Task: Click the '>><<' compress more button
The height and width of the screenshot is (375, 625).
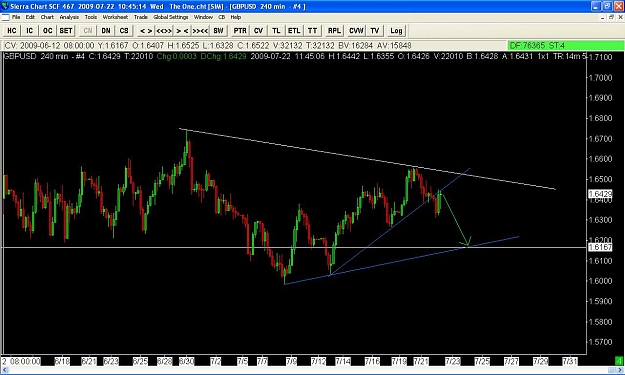Action: click(200, 31)
